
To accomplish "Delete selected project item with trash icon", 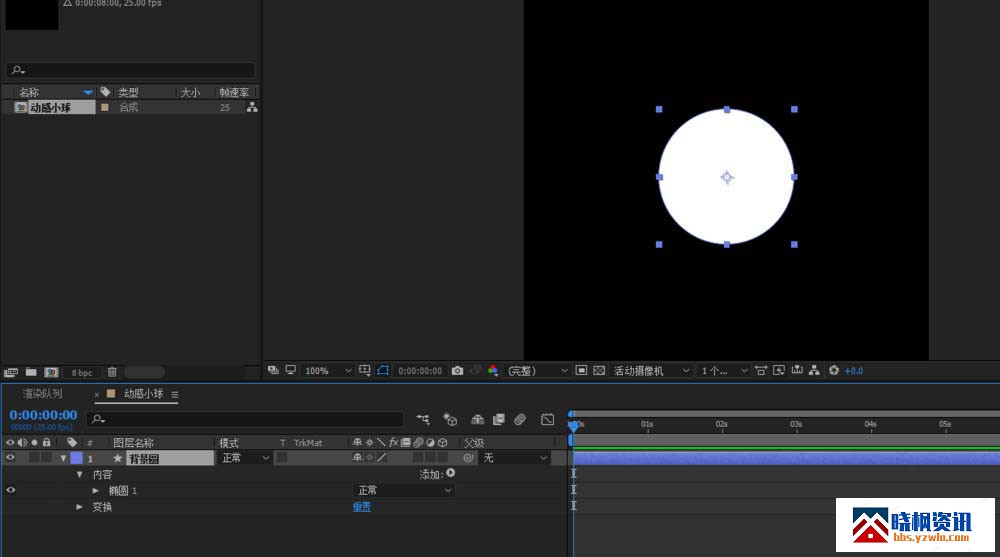I will point(112,372).
